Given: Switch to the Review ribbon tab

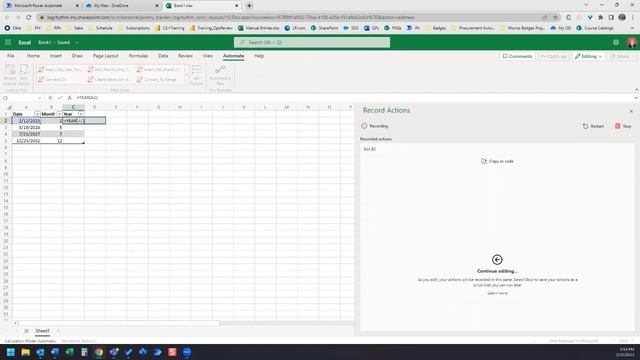Looking at the screenshot, I should (185, 56).
